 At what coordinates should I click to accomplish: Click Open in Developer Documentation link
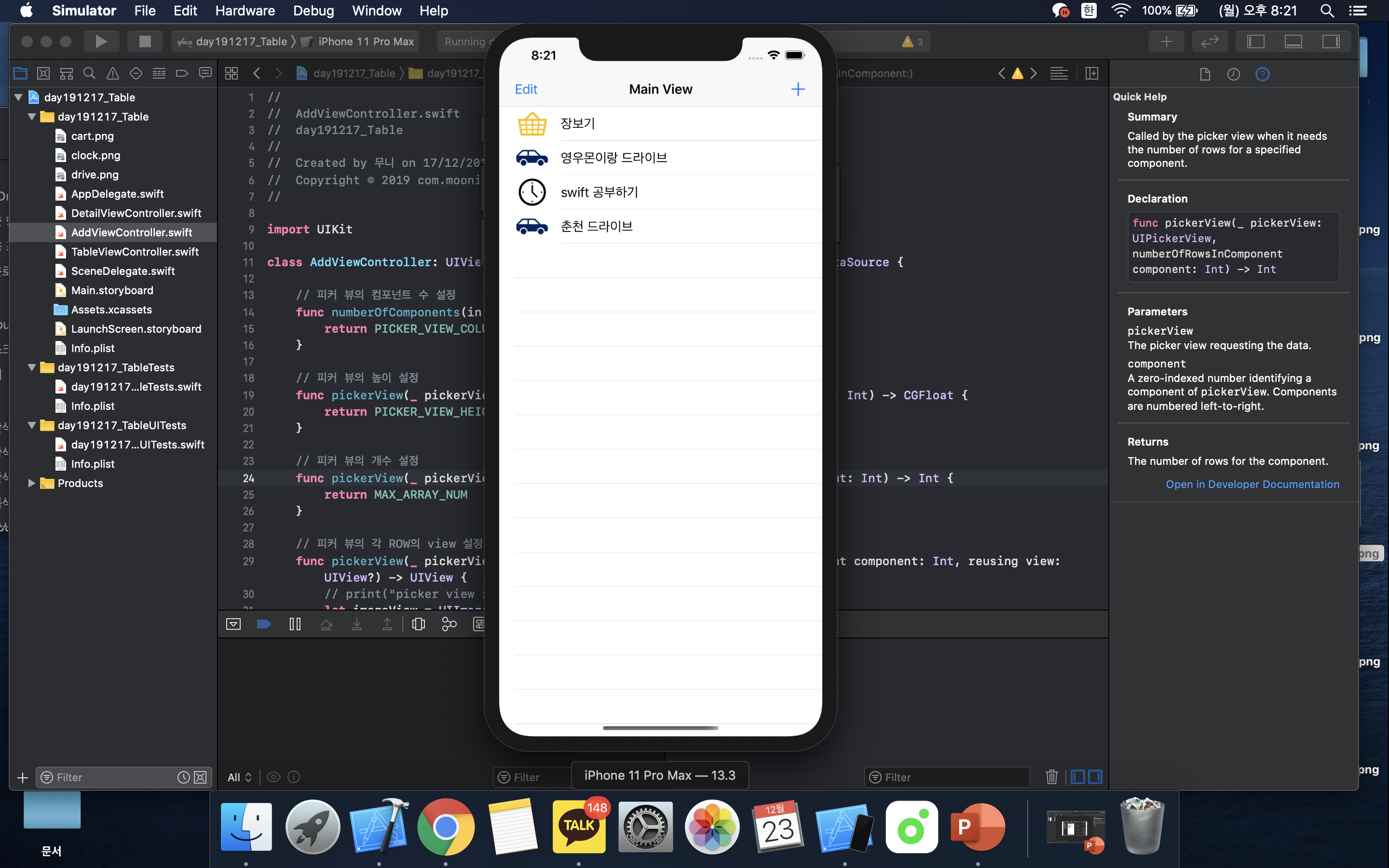1252,484
